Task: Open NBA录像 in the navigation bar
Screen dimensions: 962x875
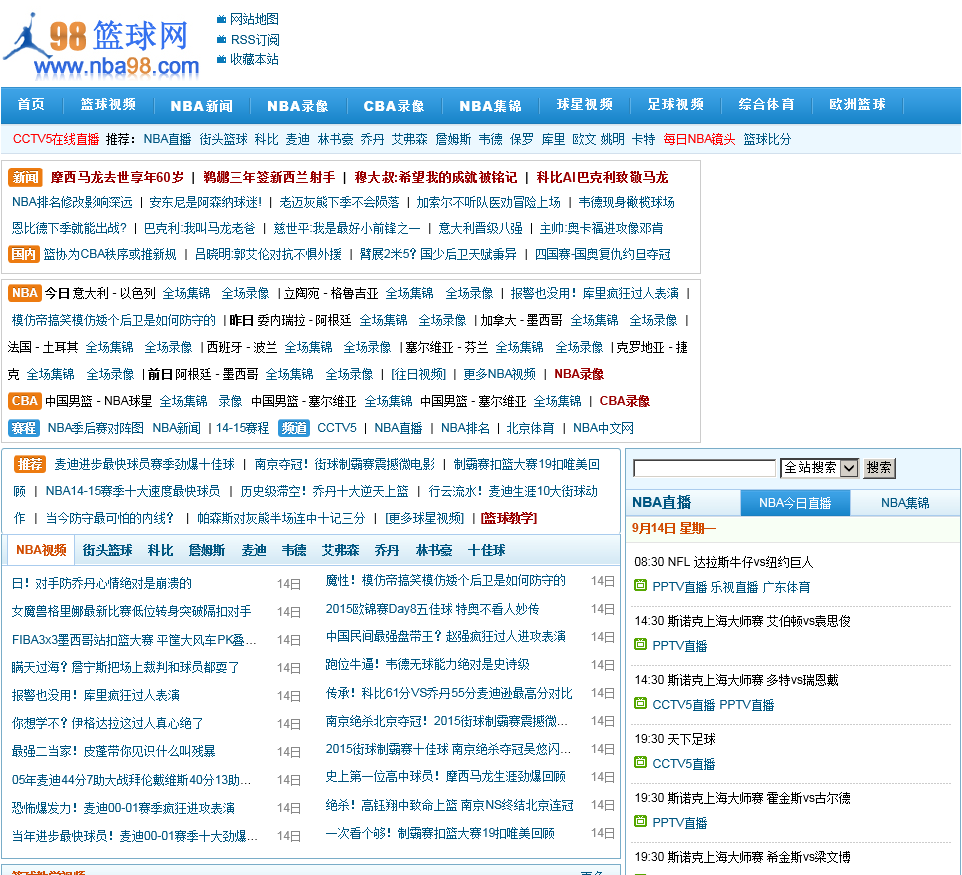Action: tap(298, 106)
